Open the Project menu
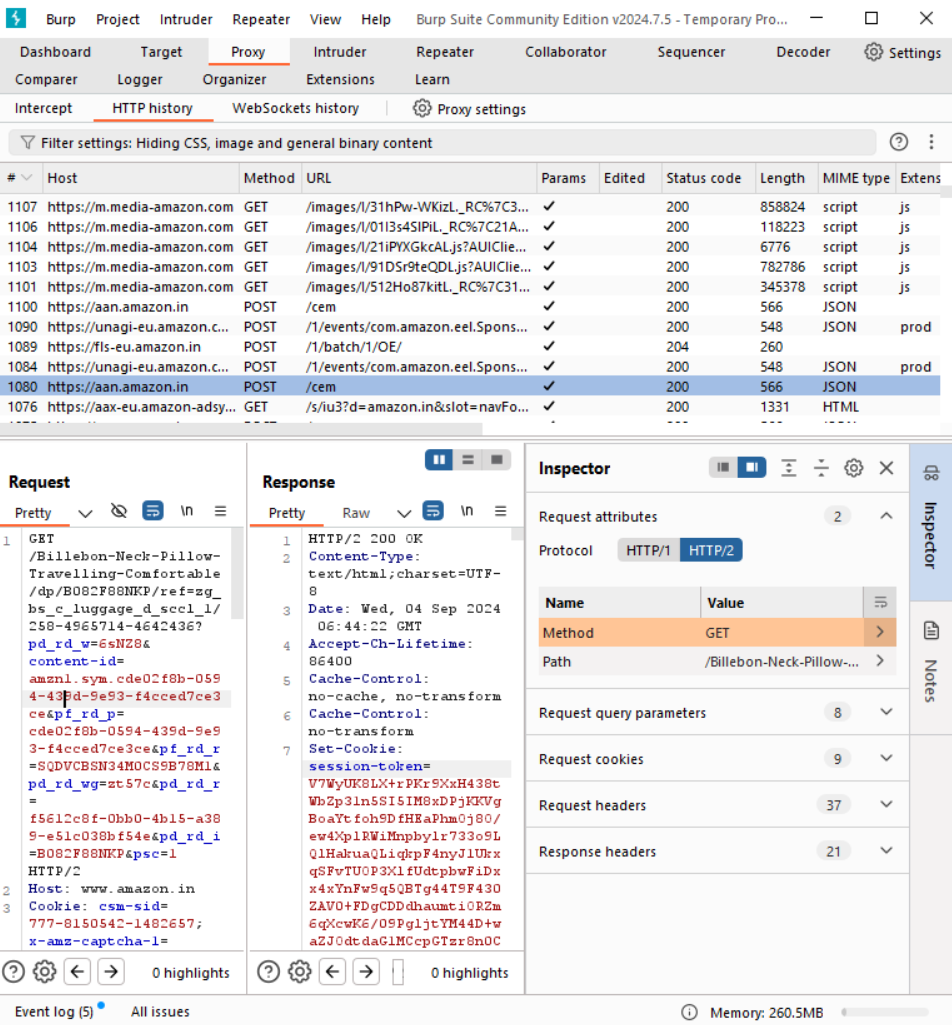 118,20
